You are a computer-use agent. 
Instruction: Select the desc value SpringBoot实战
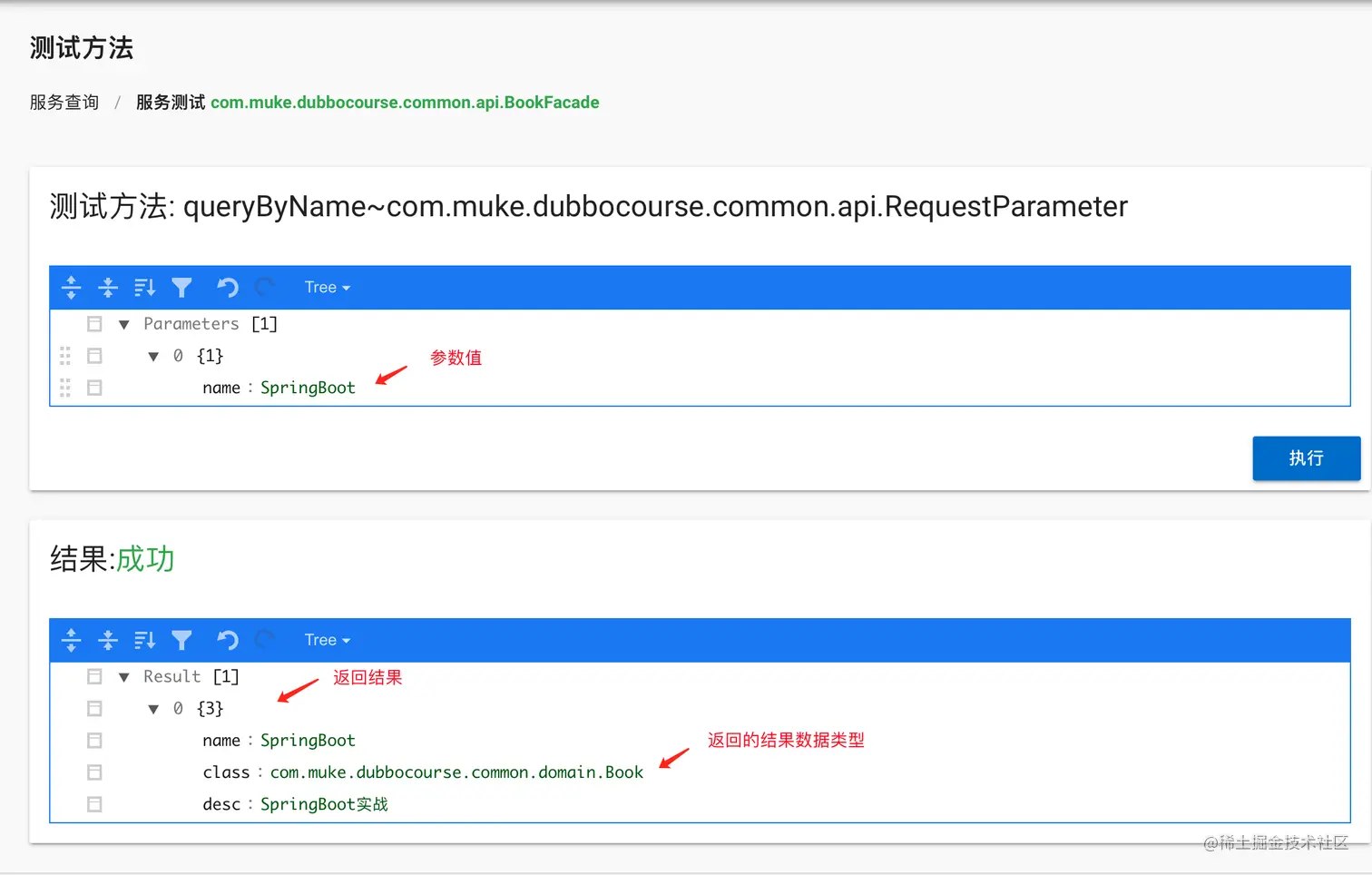[x=324, y=804]
